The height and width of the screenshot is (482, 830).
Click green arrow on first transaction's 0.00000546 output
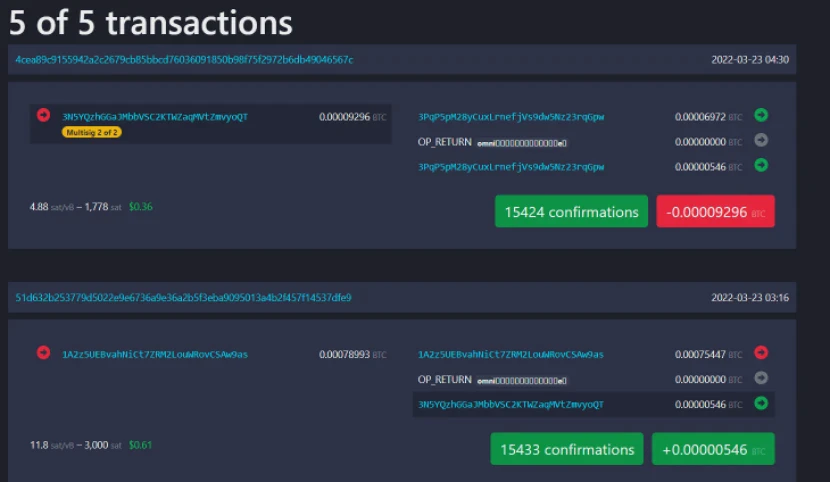761,166
